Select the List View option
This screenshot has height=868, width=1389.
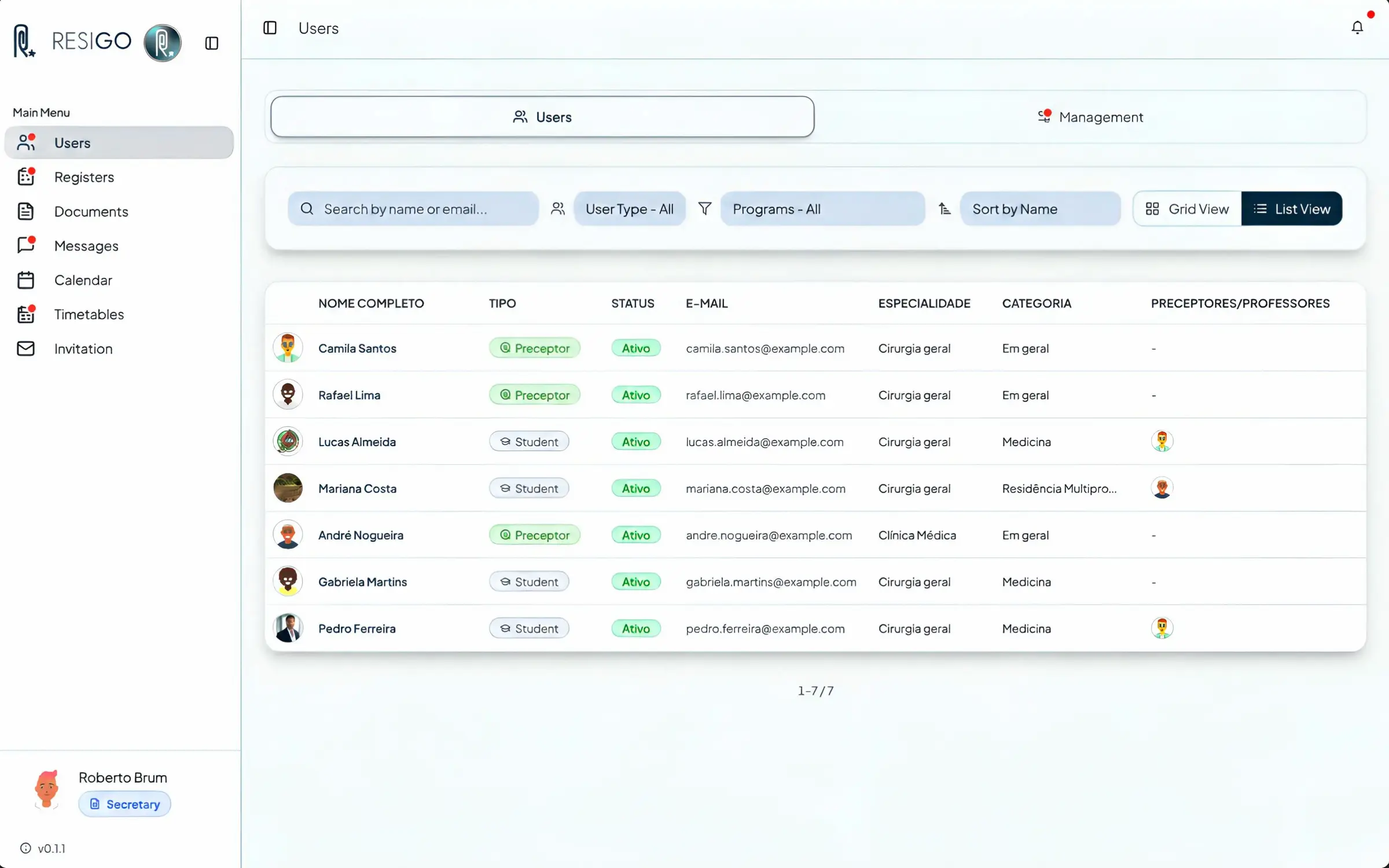(1292, 208)
